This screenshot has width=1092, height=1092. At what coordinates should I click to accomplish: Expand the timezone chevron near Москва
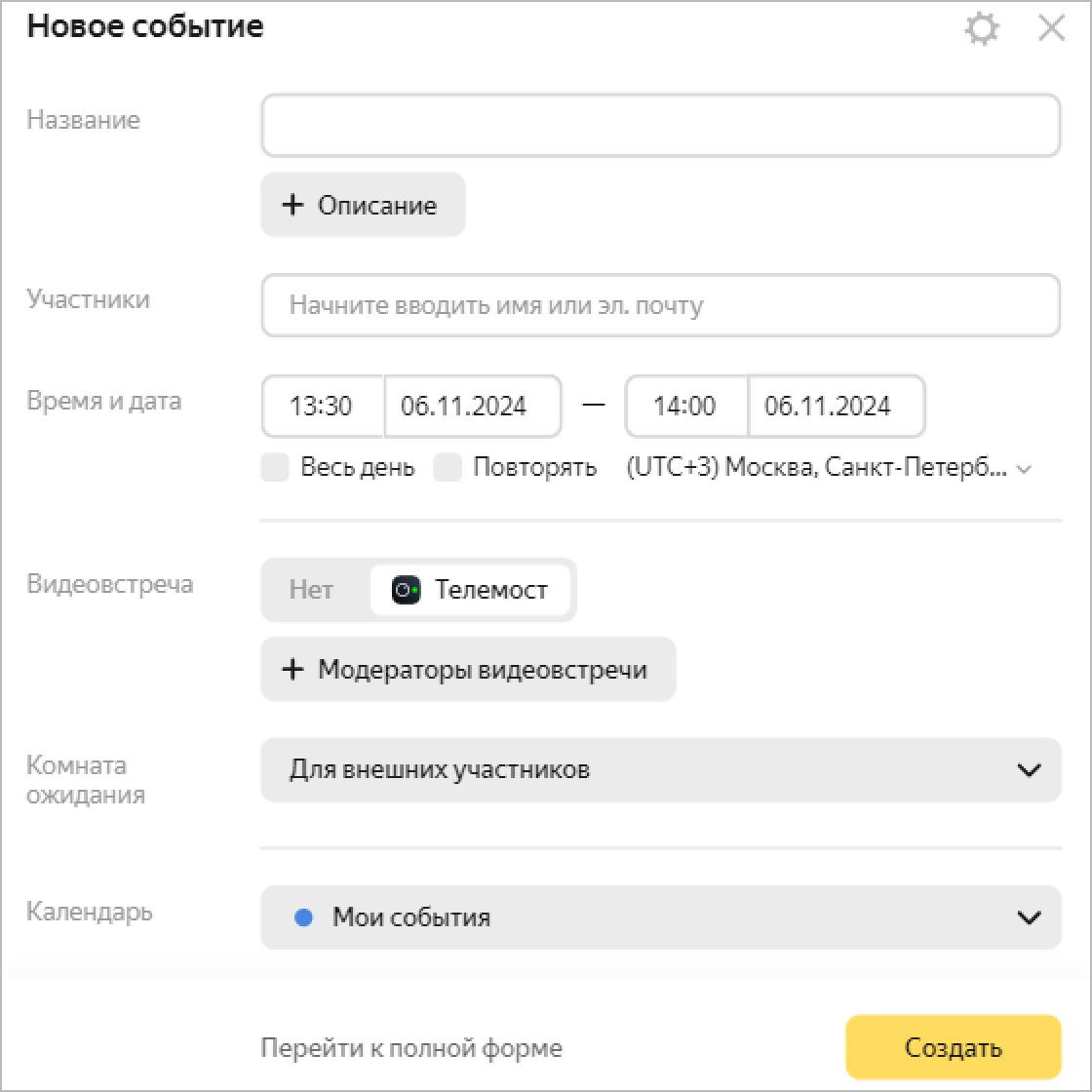tap(1024, 469)
